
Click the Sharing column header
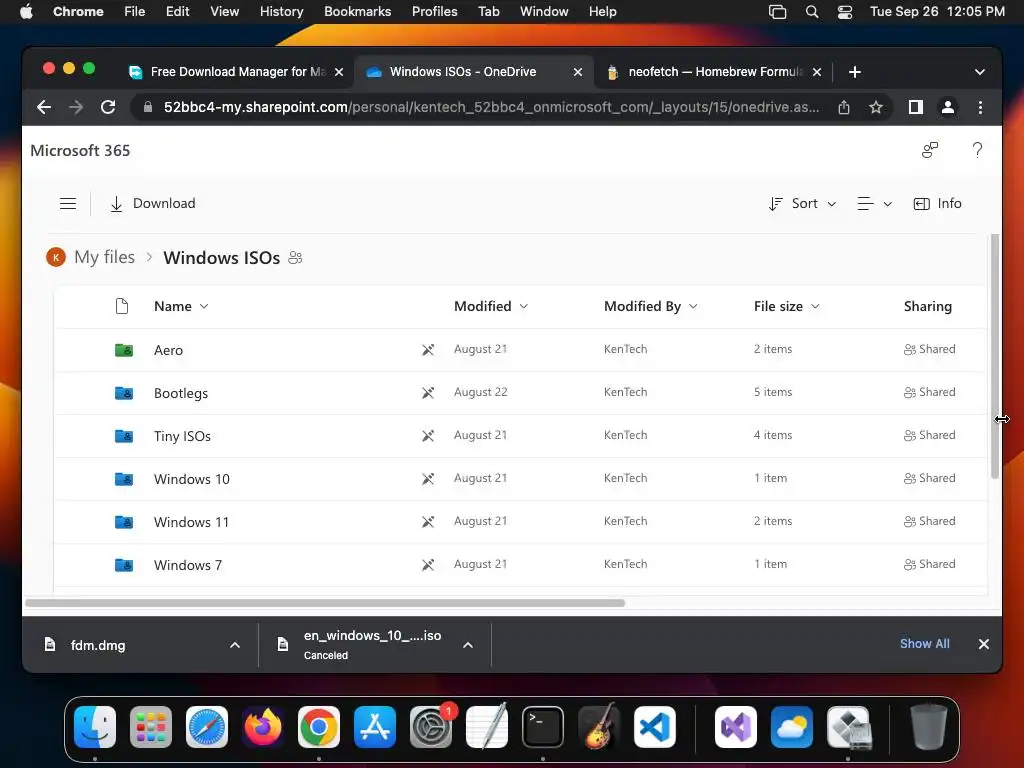coord(927,306)
